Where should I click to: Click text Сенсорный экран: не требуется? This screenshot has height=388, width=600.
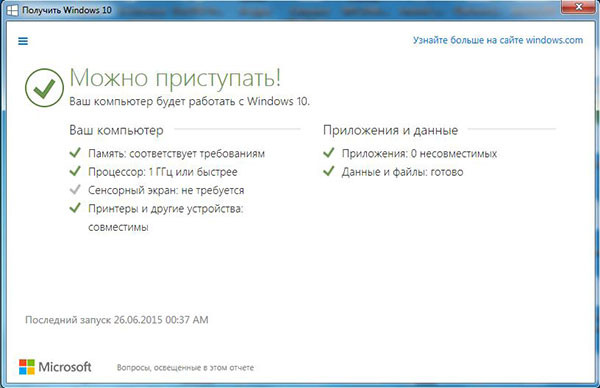166,190
